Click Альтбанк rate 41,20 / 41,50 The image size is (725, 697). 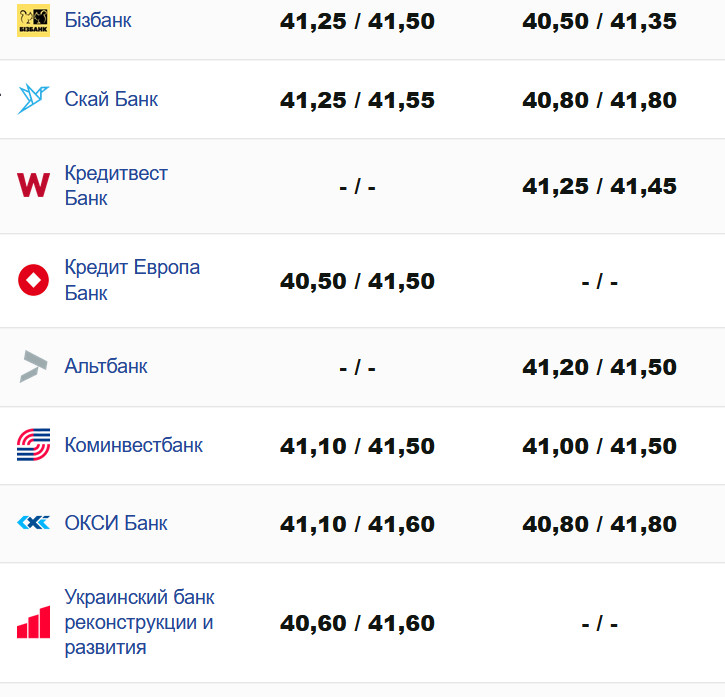click(599, 367)
